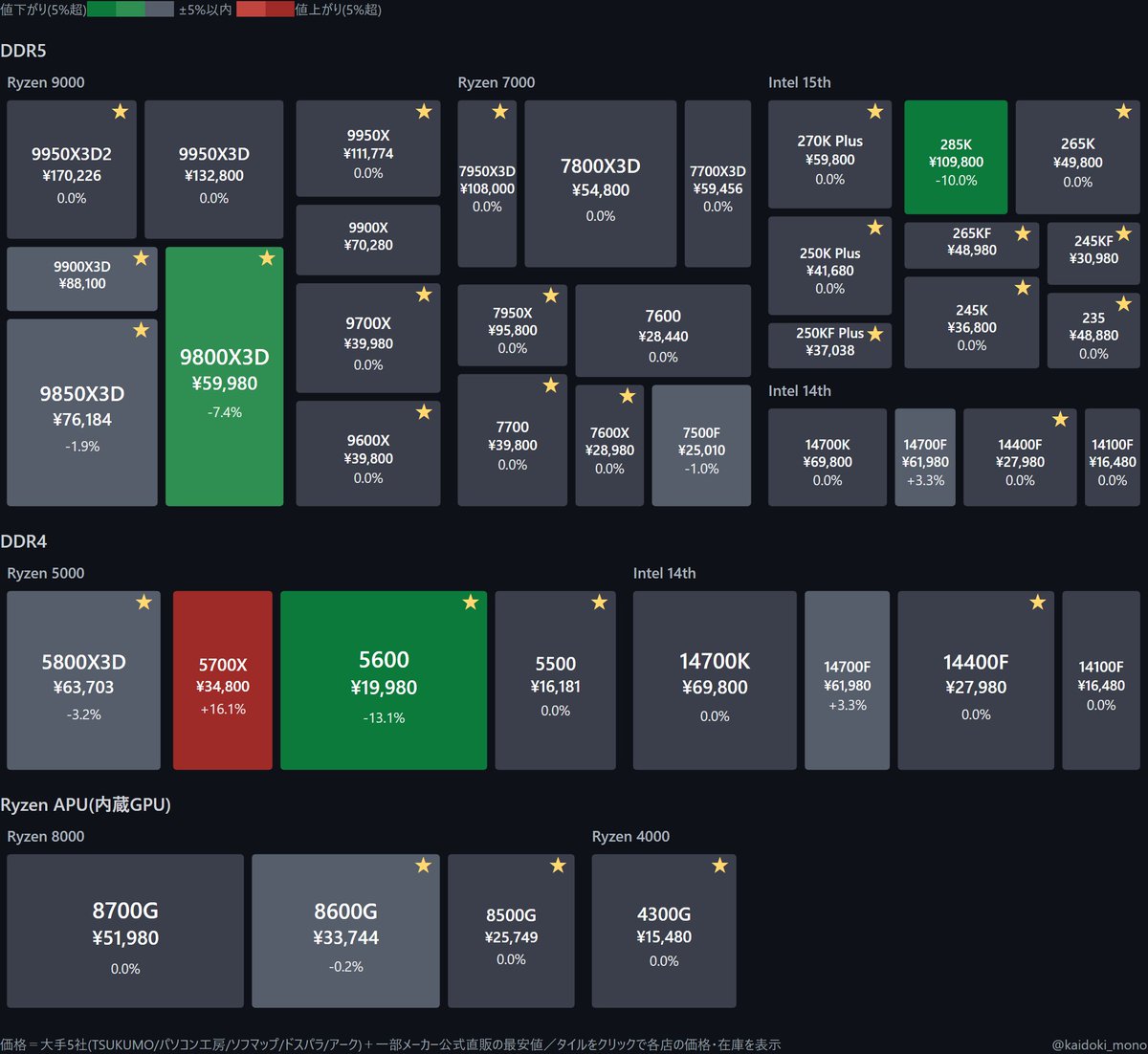Click the star on the 7600X tile
The height and width of the screenshot is (1054, 1148).
point(627,396)
